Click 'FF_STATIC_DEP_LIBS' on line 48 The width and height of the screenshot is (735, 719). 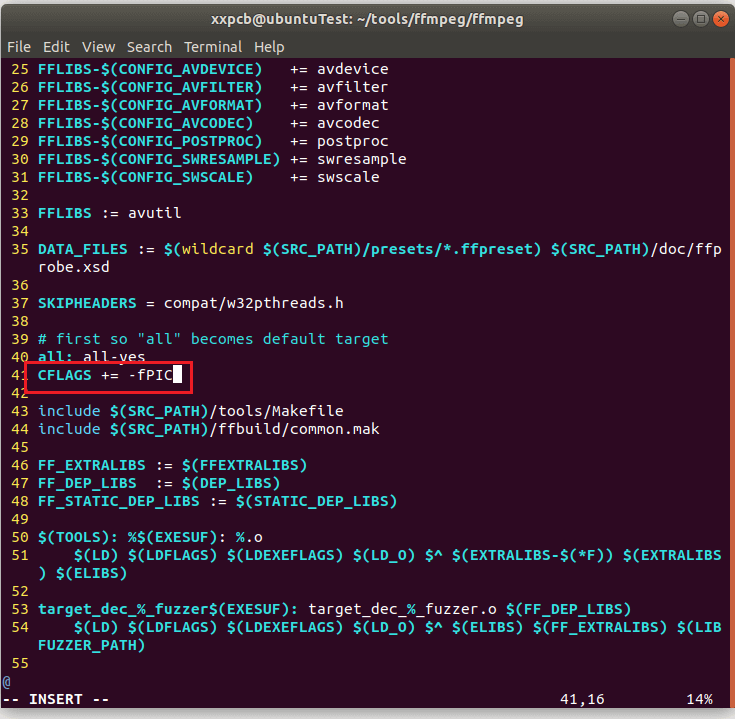(118, 502)
